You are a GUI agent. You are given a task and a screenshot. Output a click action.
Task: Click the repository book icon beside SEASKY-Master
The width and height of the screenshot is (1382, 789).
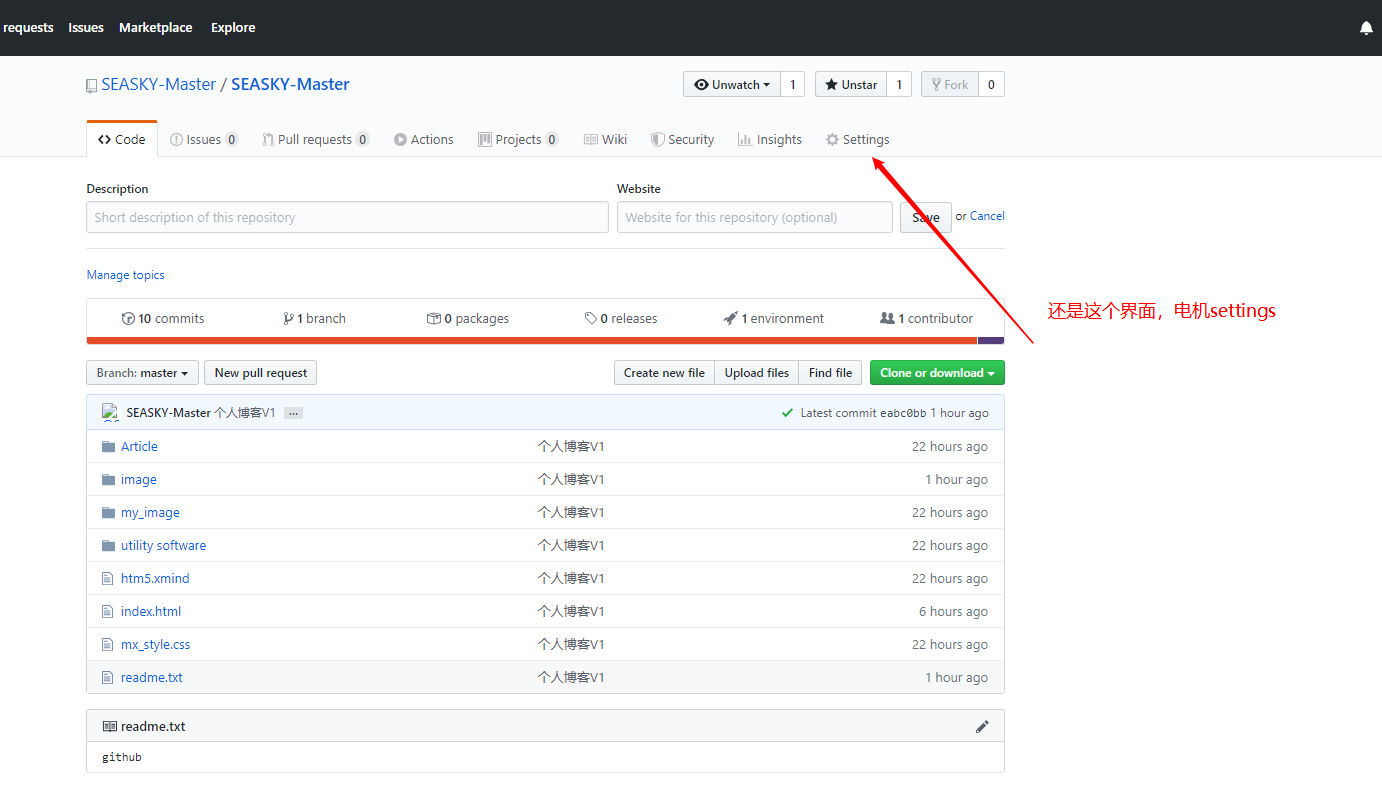pyautogui.click(x=92, y=86)
